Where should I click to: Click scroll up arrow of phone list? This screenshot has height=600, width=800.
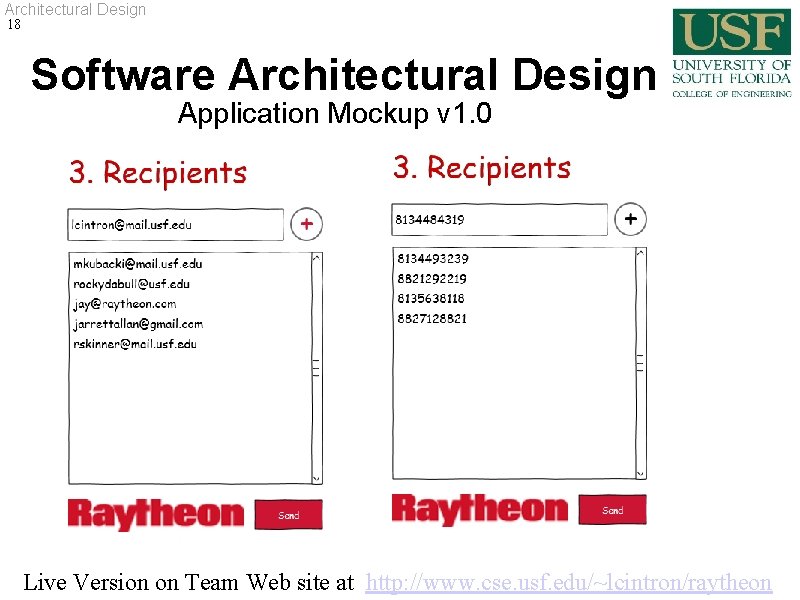coord(640,253)
